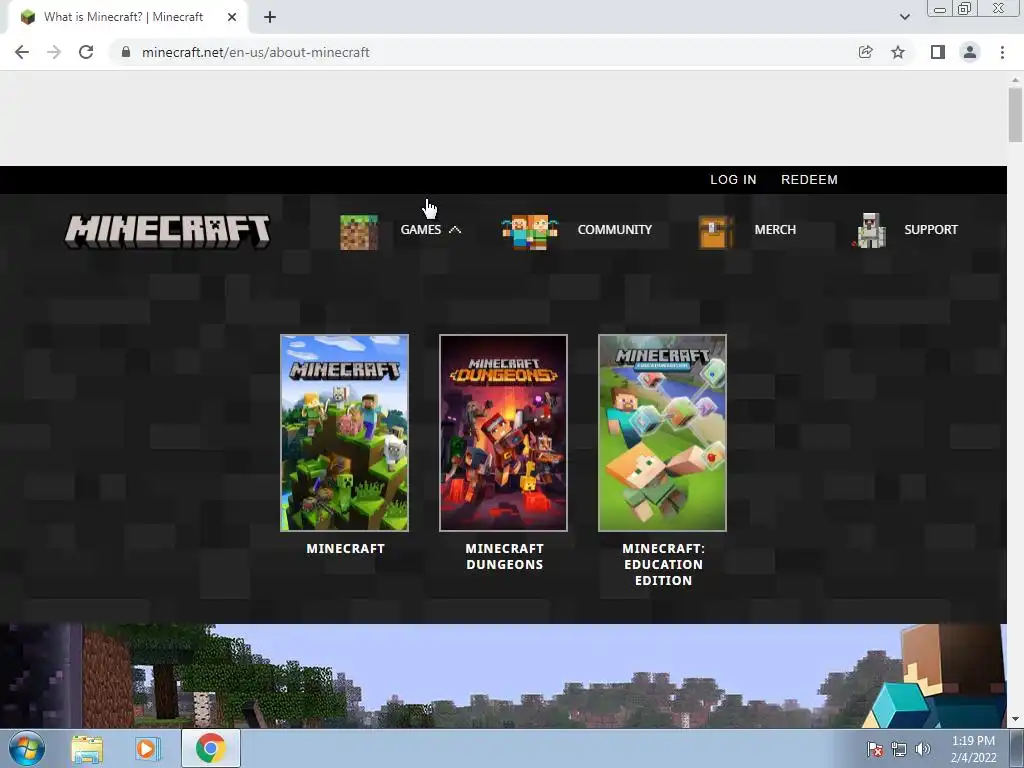Launch the media player from the taskbar
Image resolution: width=1024 pixels, height=768 pixels.
click(x=148, y=749)
